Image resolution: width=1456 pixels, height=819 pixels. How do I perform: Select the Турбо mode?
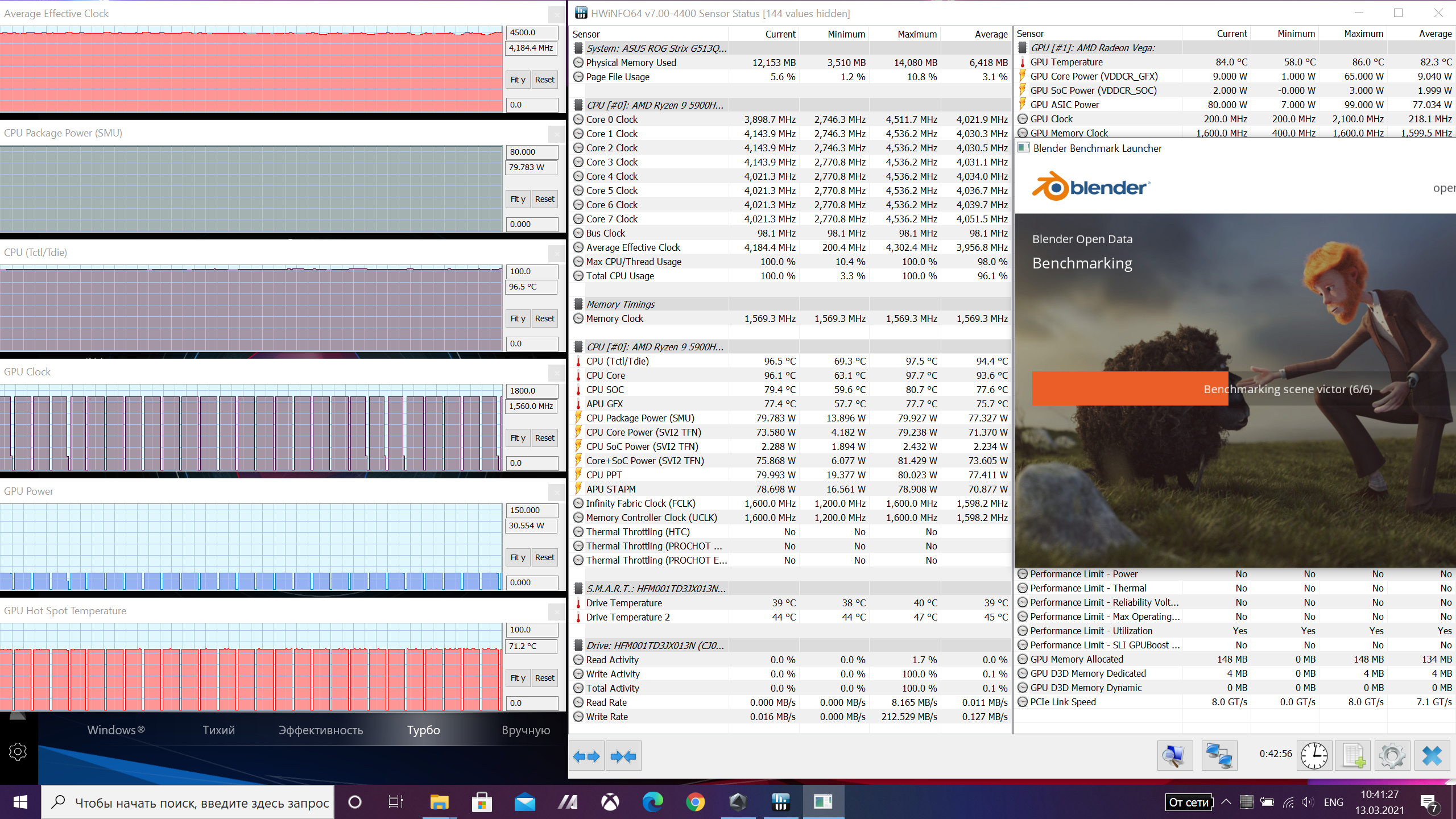[424, 730]
